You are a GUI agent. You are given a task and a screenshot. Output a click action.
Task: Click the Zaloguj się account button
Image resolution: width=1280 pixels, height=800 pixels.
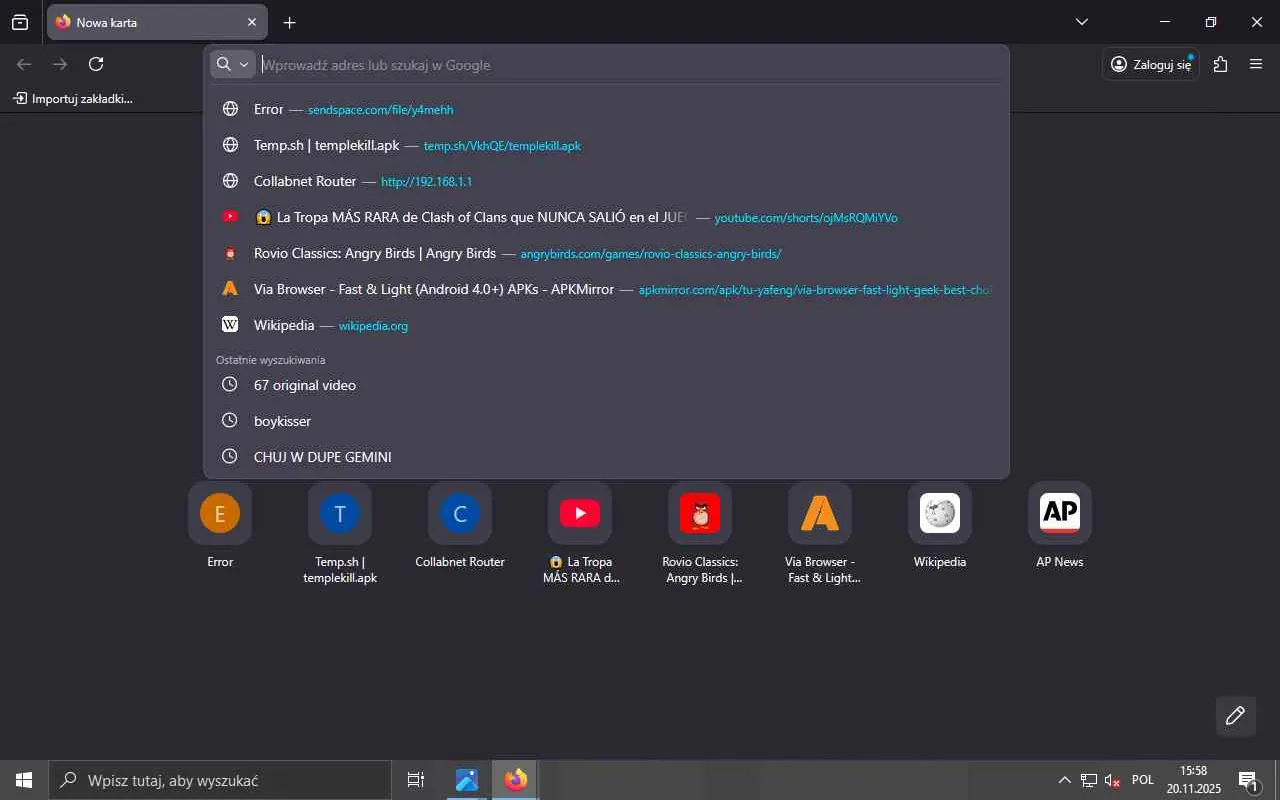pos(1152,64)
